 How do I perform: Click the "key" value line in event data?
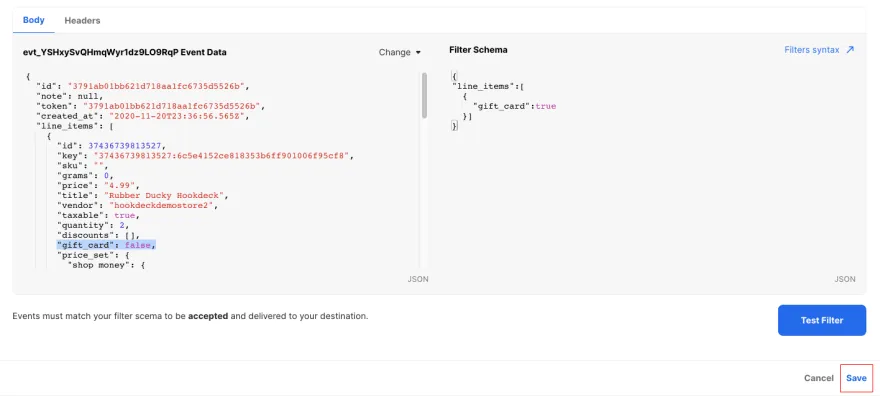point(205,156)
